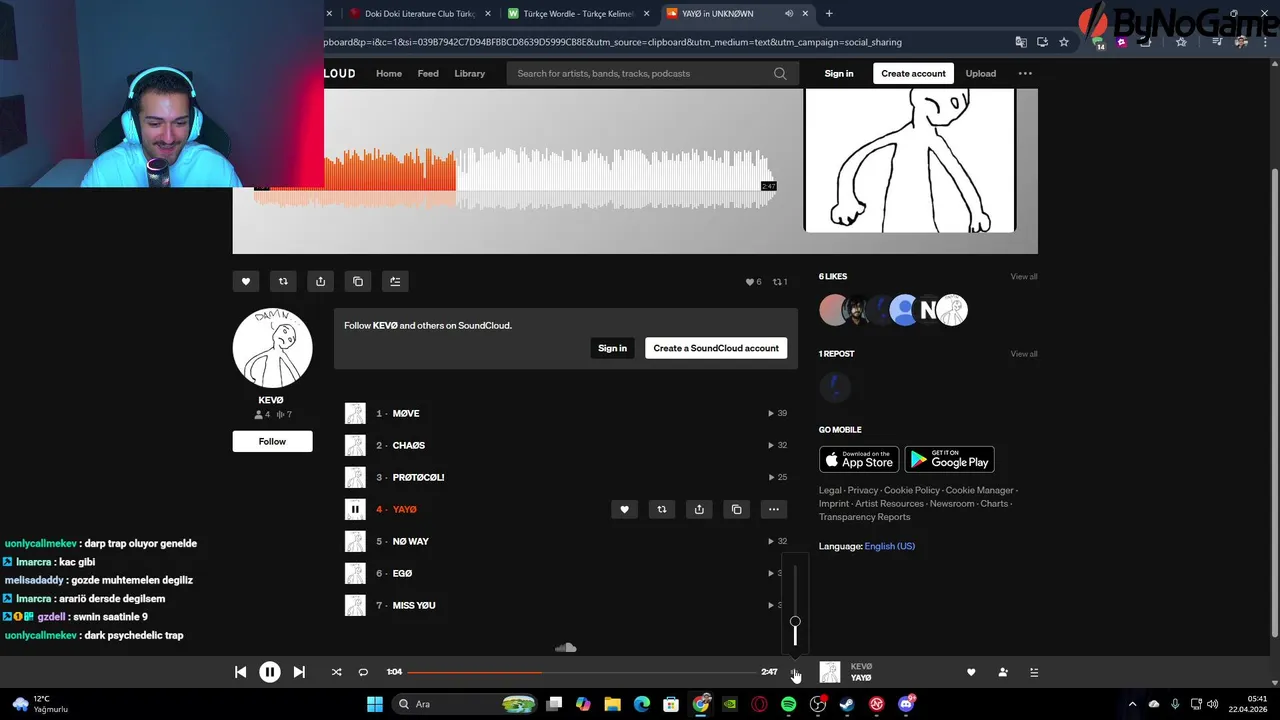Click the volume slider handle

tap(795, 622)
